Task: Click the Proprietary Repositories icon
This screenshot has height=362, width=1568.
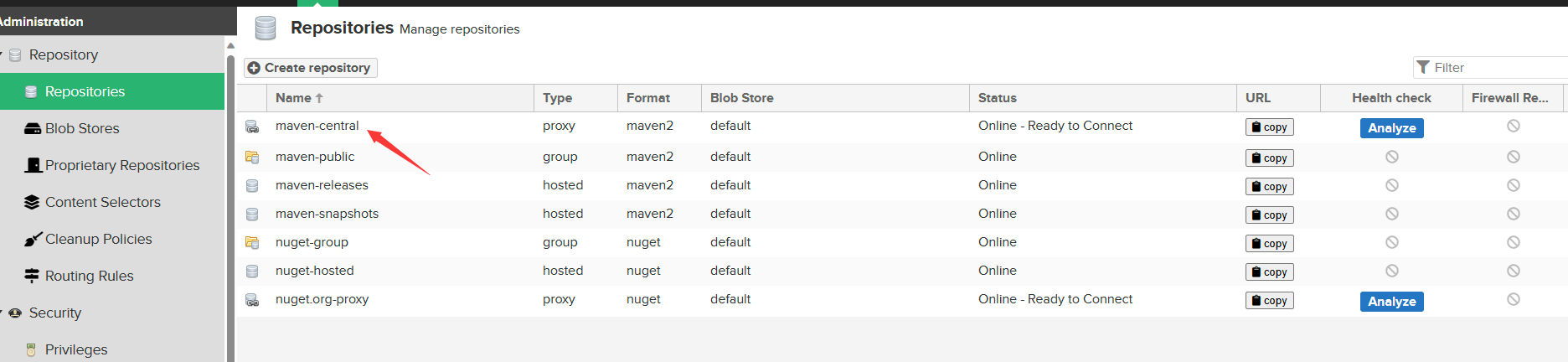Action: tap(33, 165)
